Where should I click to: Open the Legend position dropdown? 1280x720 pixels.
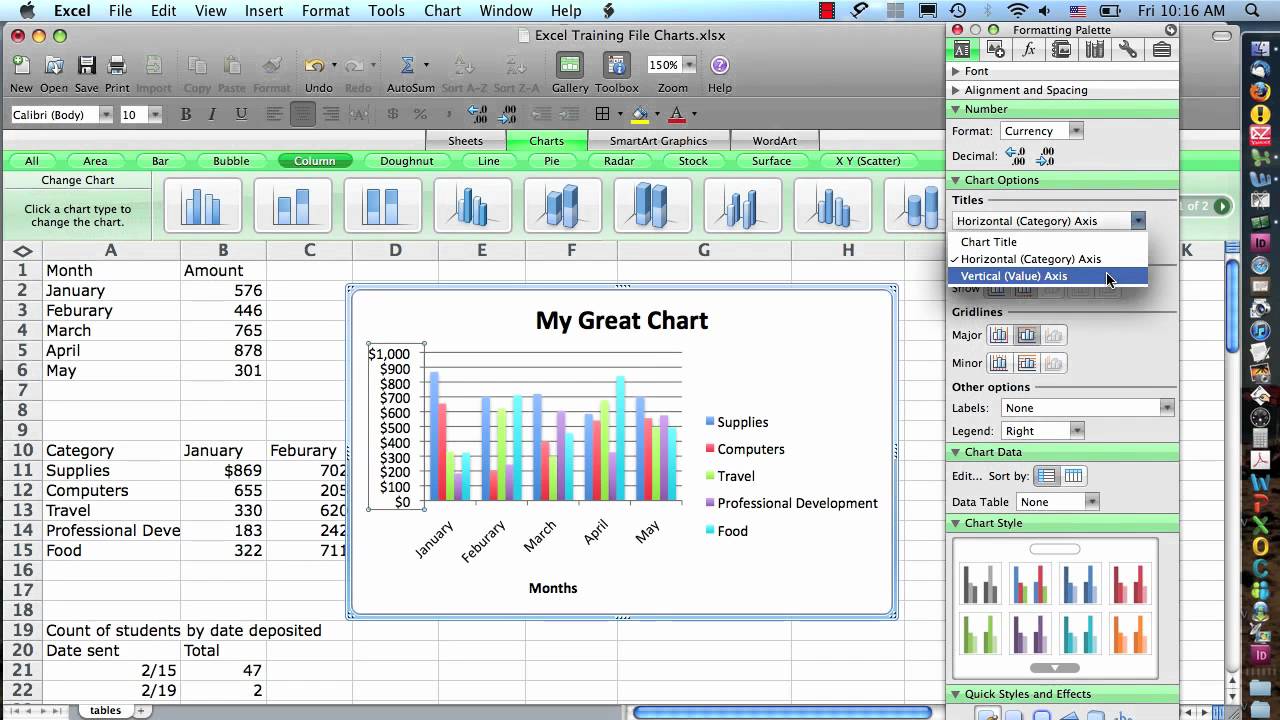pos(1043,430)
